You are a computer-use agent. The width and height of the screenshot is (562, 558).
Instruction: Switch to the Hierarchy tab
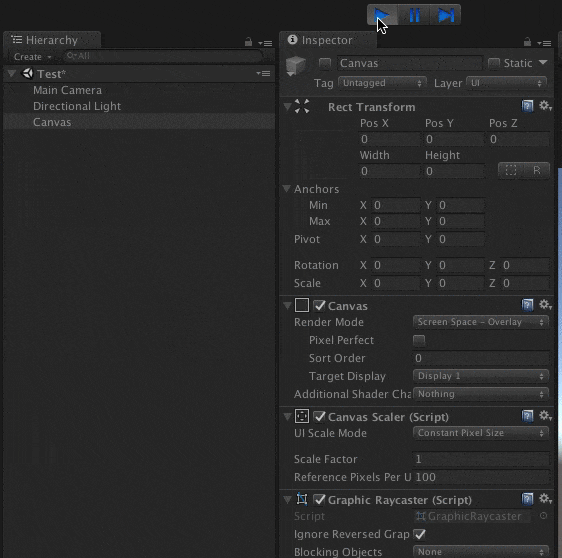(x=52, y=40)
